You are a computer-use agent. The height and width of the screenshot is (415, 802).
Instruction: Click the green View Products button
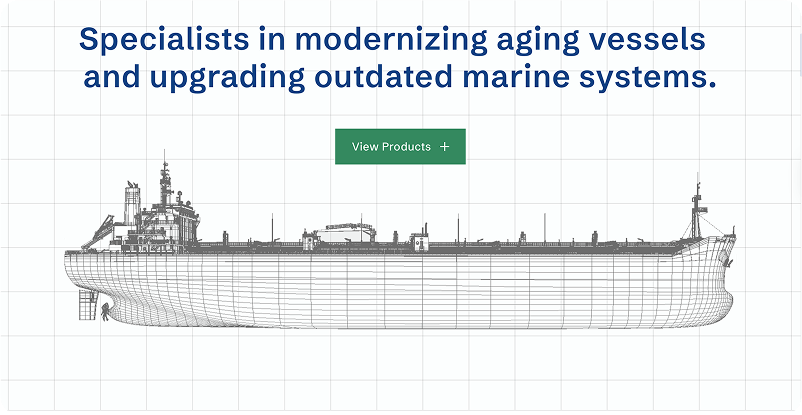click(400, 146)
